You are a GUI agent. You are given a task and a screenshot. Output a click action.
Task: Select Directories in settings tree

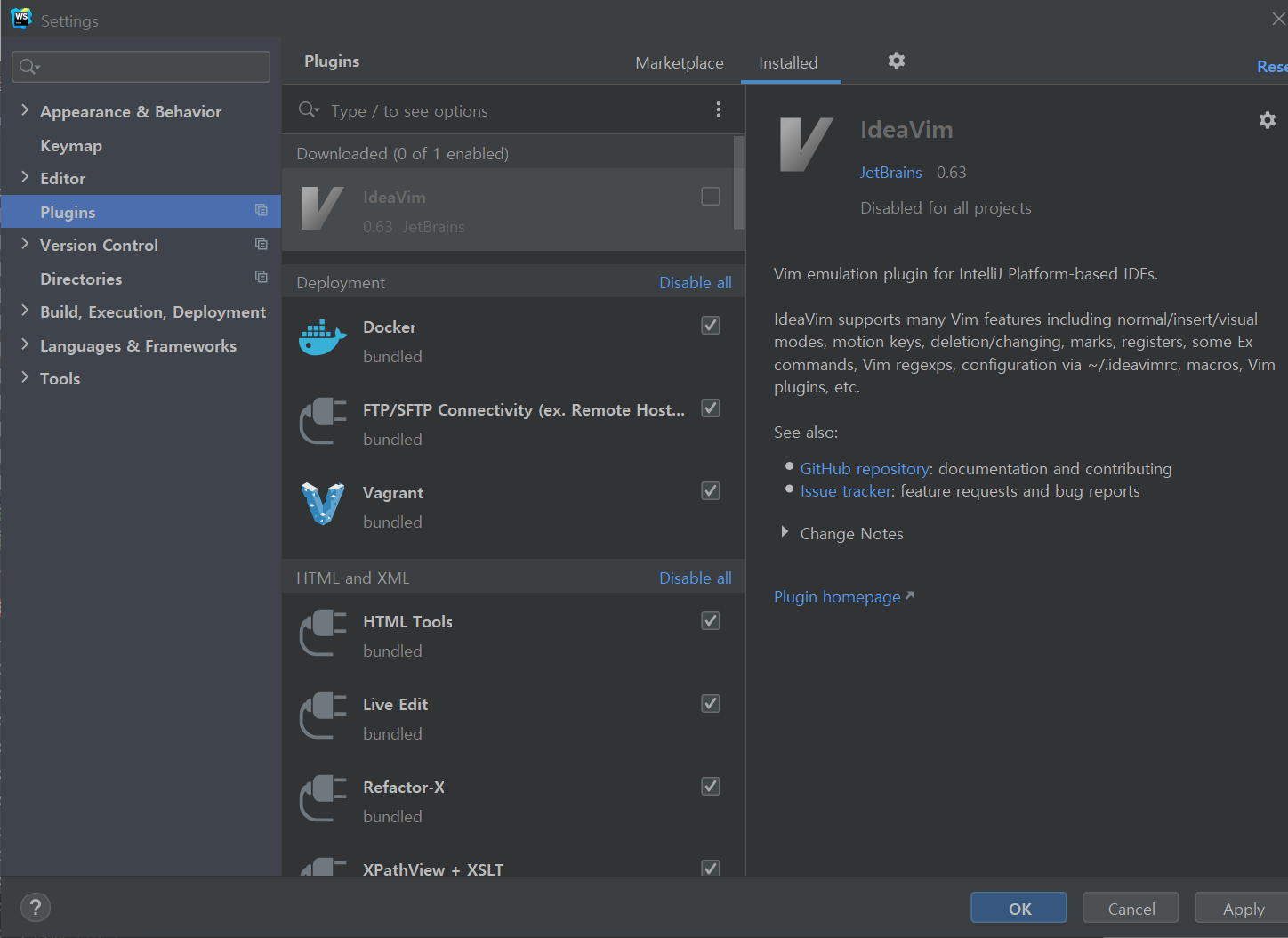[81, 279]
